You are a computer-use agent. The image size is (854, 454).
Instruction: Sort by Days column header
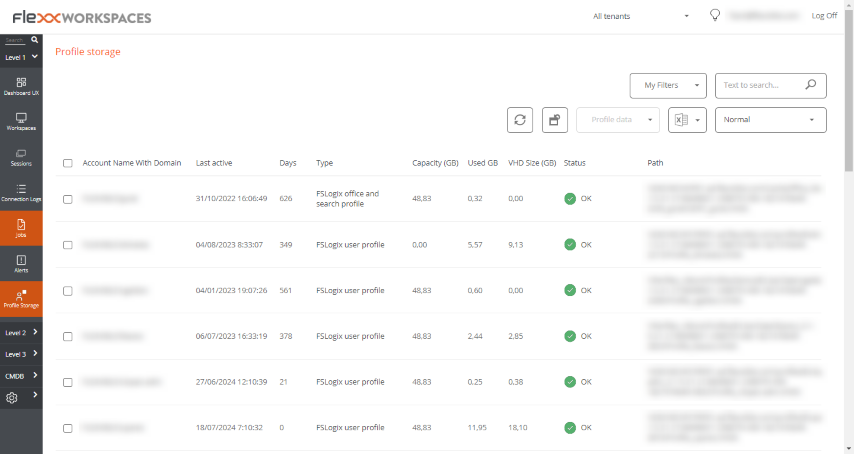(288, 163)
